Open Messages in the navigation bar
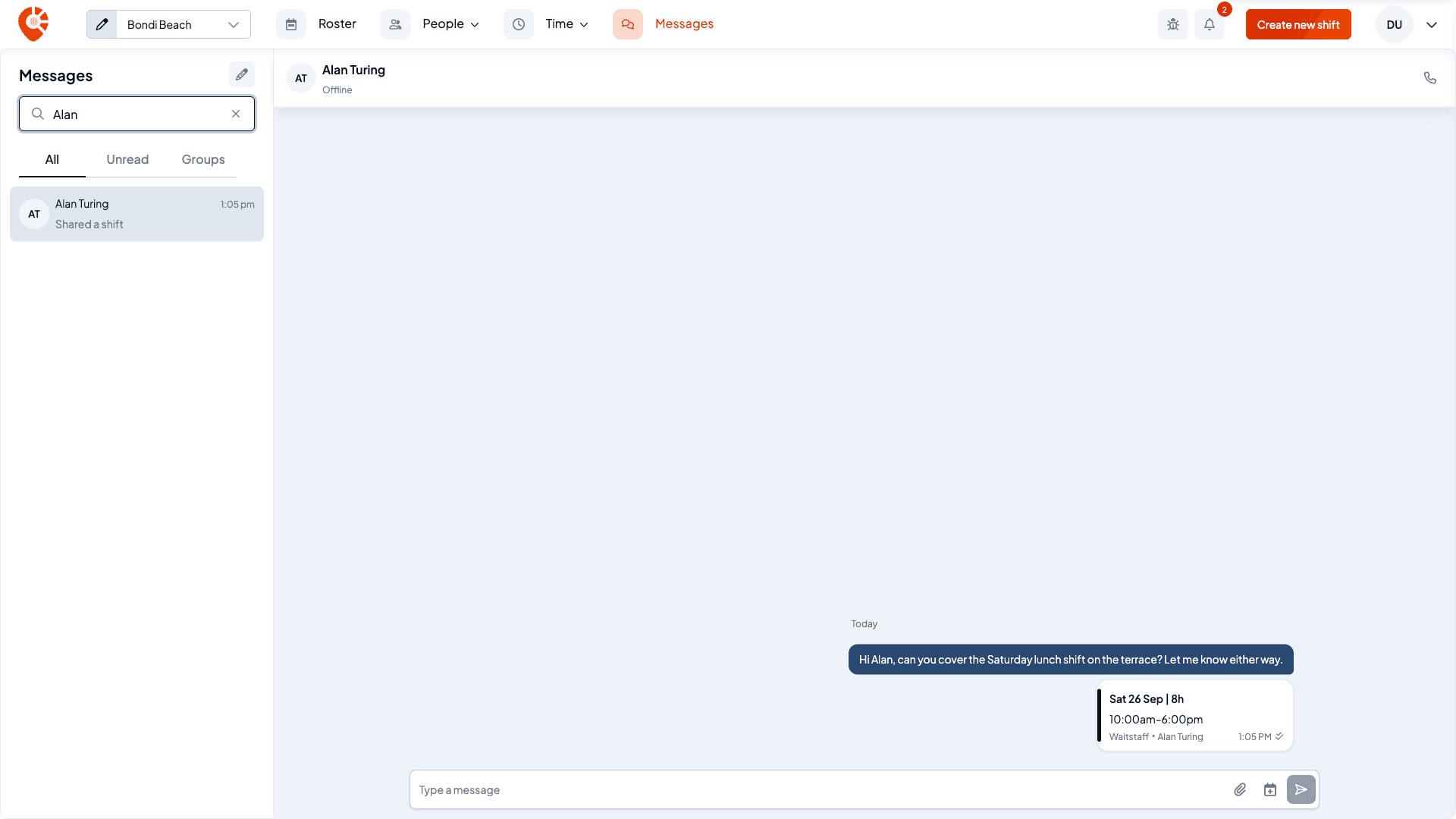 click(684, 24)
